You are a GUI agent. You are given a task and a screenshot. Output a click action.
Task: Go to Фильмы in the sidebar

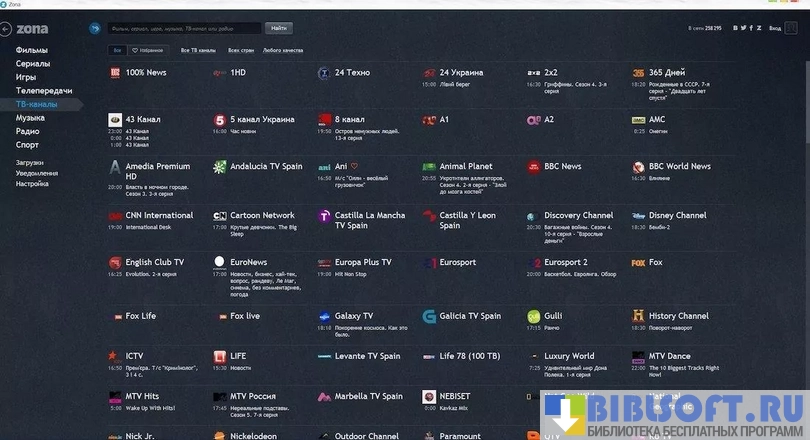click(x=32, y=50)
